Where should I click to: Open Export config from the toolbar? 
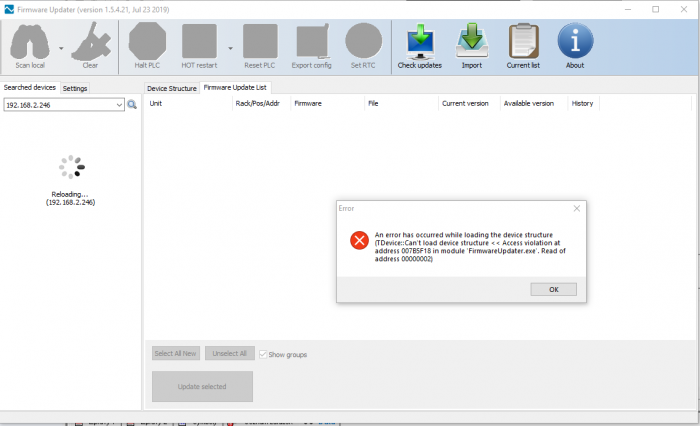click(x=311, y=42)
